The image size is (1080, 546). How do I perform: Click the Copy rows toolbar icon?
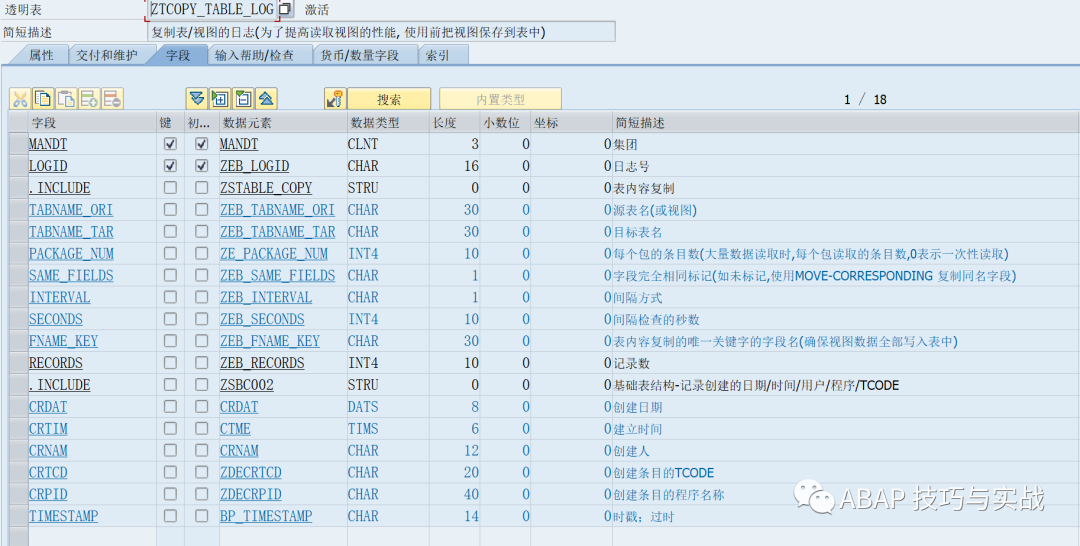pyautogui.click(x=43, y=99)
